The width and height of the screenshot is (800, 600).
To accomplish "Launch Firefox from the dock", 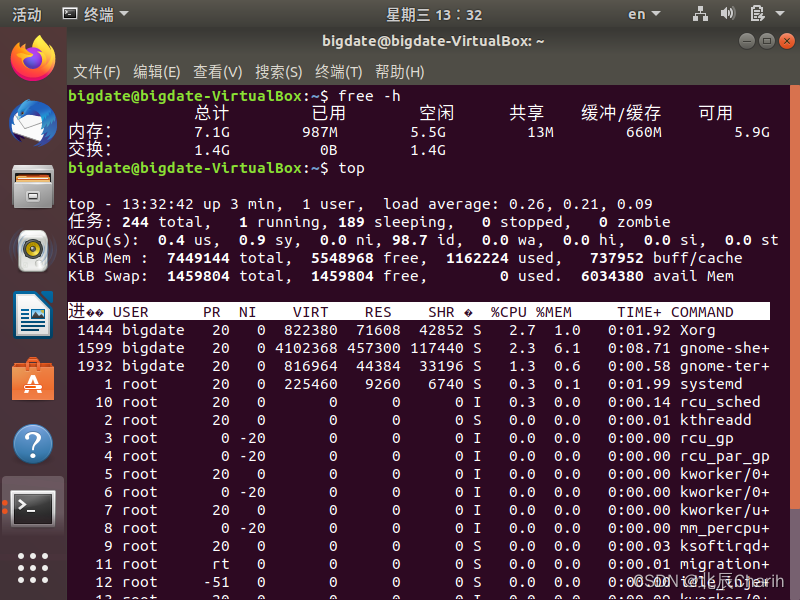I will (33, 58).
